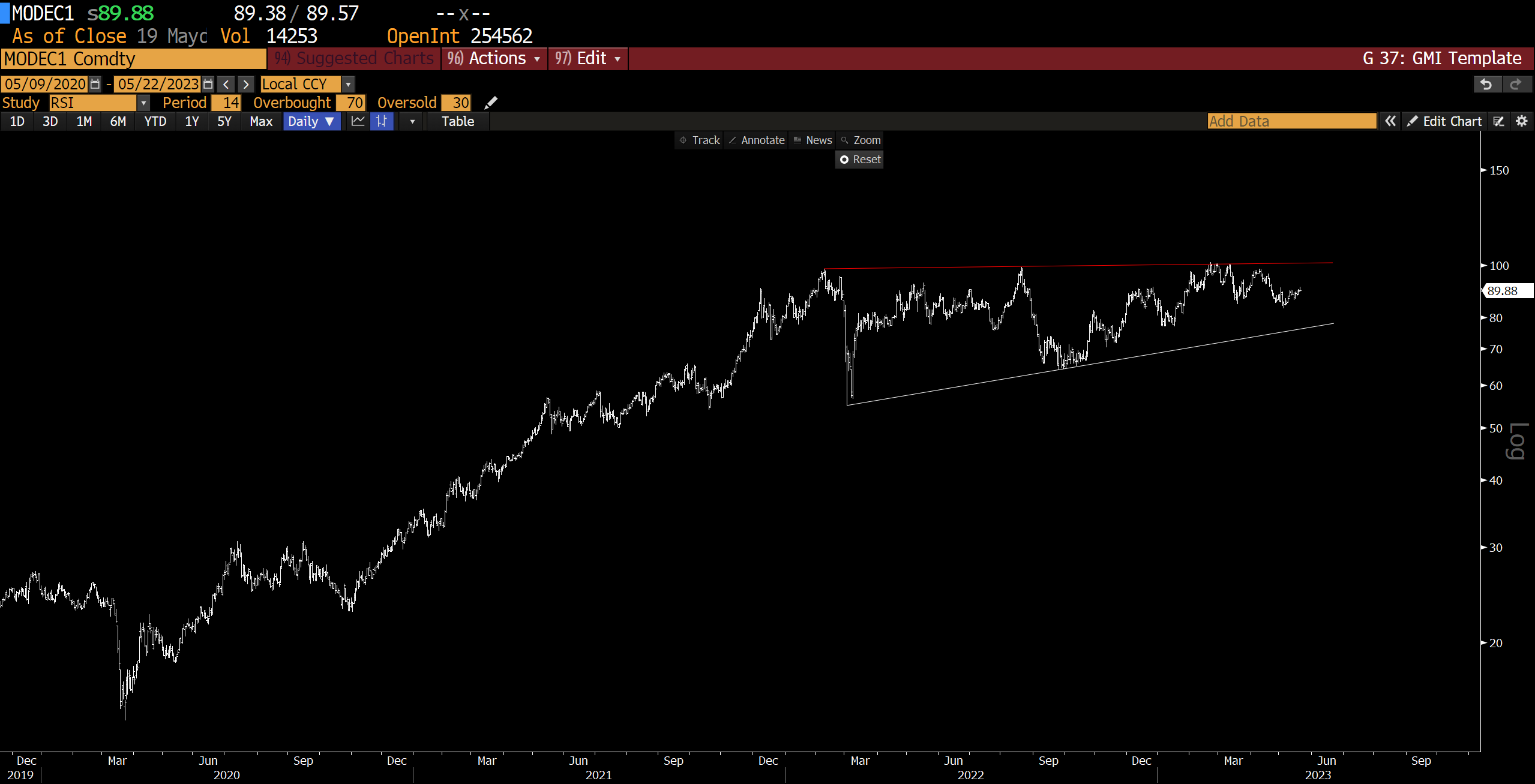Open the Daily periodicity dropdown
Screen dimensions: 1535x784
pos(311,121)
